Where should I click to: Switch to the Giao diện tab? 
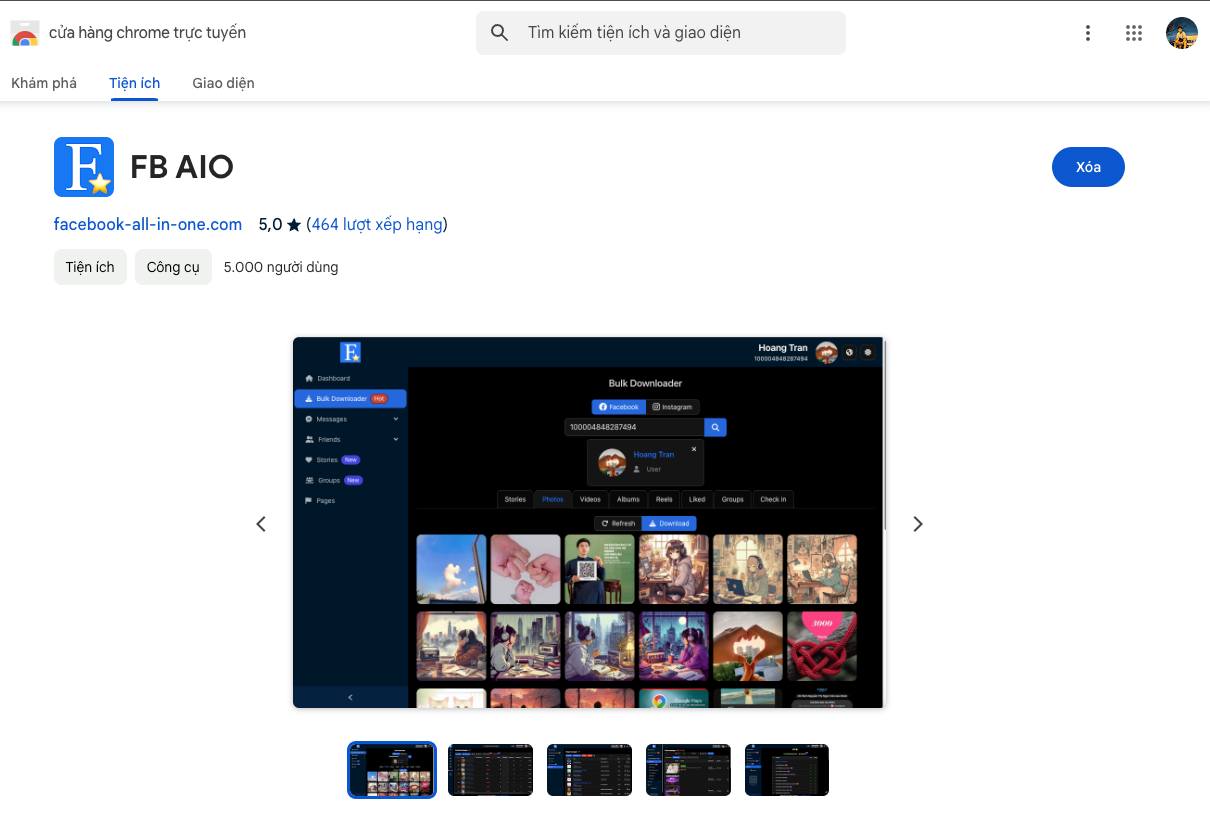[x=223, y=83]
